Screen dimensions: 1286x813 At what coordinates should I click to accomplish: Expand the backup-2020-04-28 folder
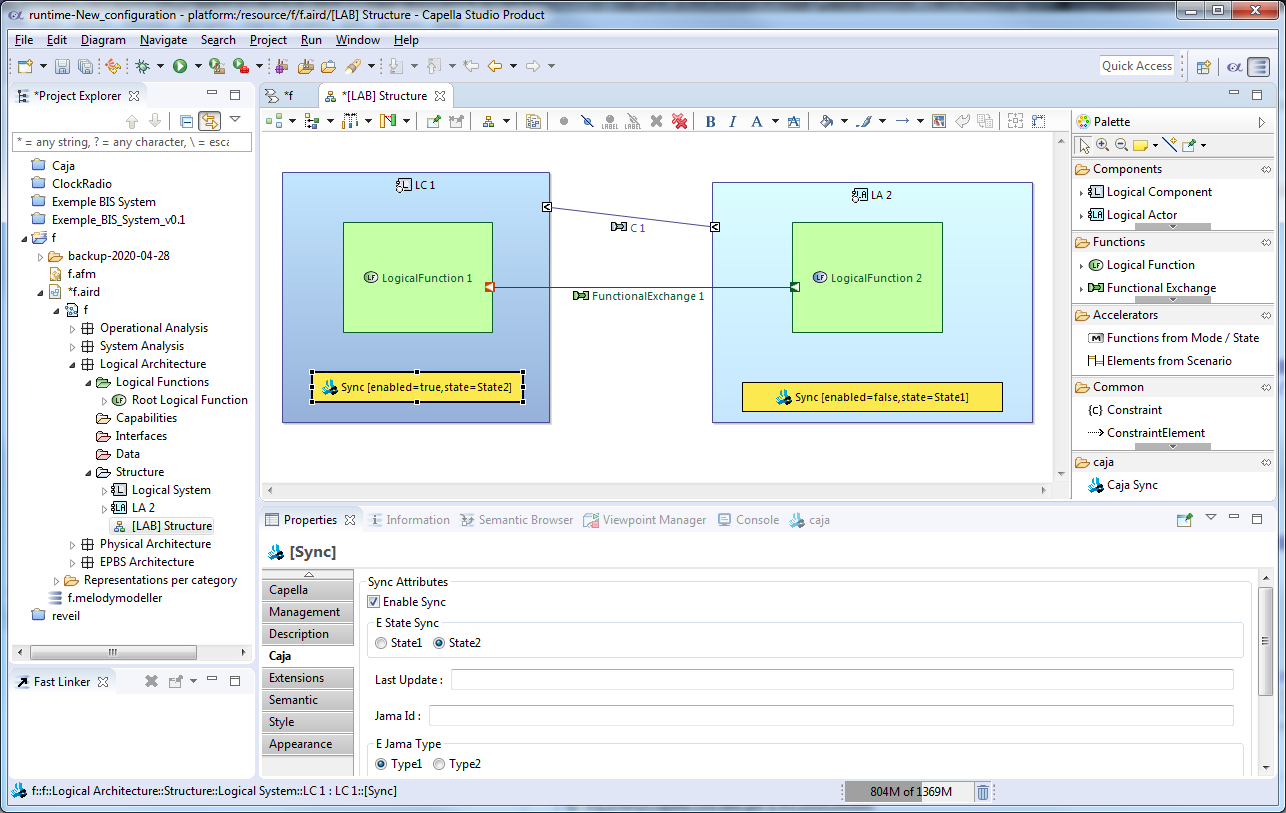[x=41, y=256]
